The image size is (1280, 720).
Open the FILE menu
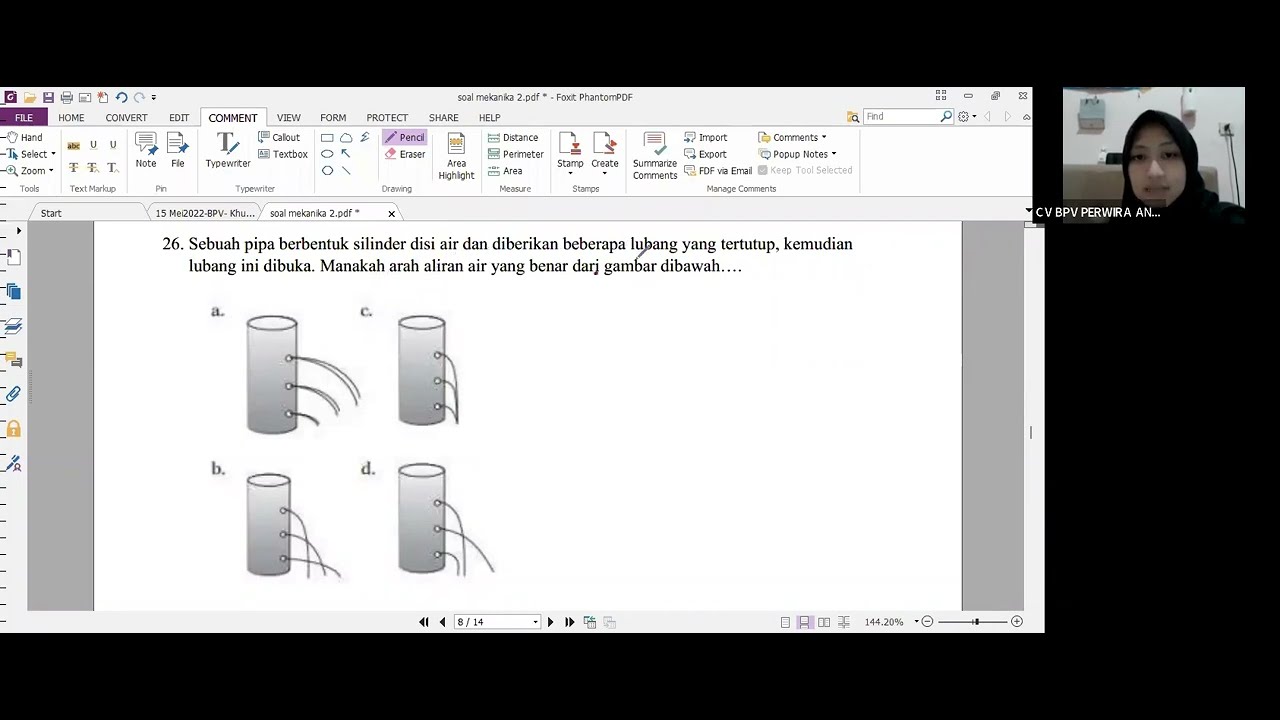tap(23, 118)
